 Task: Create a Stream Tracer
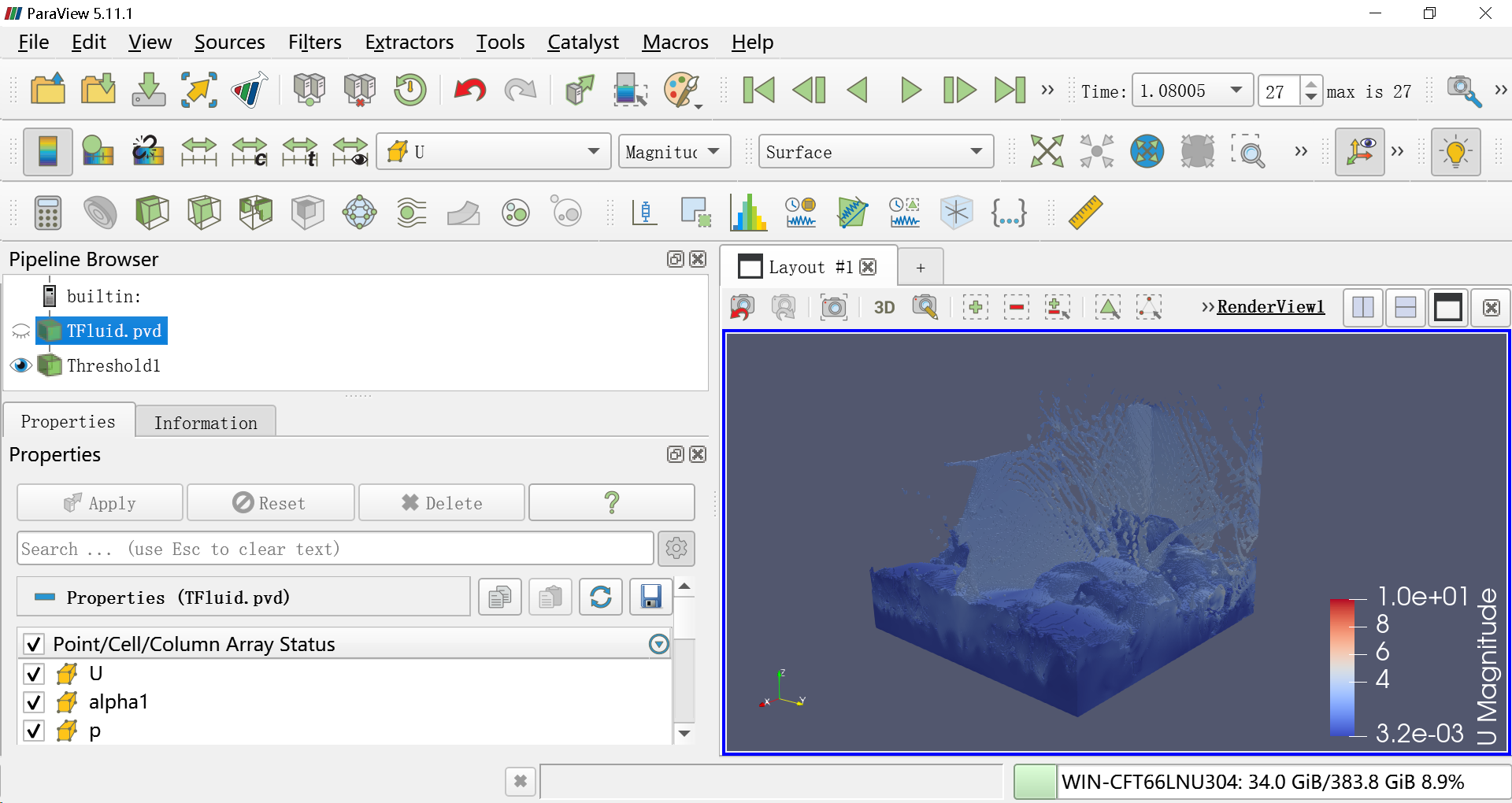(x=412, y=213)
